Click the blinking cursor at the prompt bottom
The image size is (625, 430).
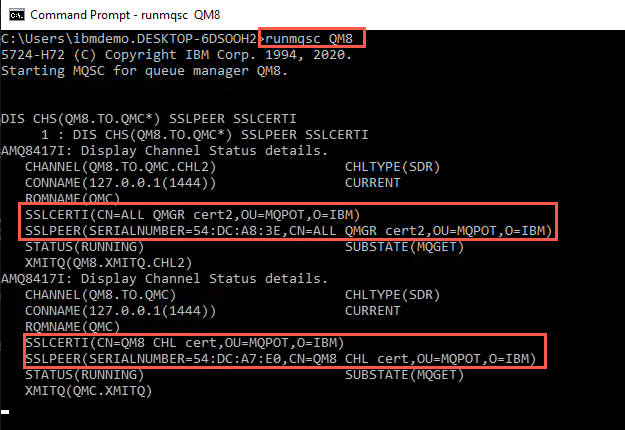(5, 412)
